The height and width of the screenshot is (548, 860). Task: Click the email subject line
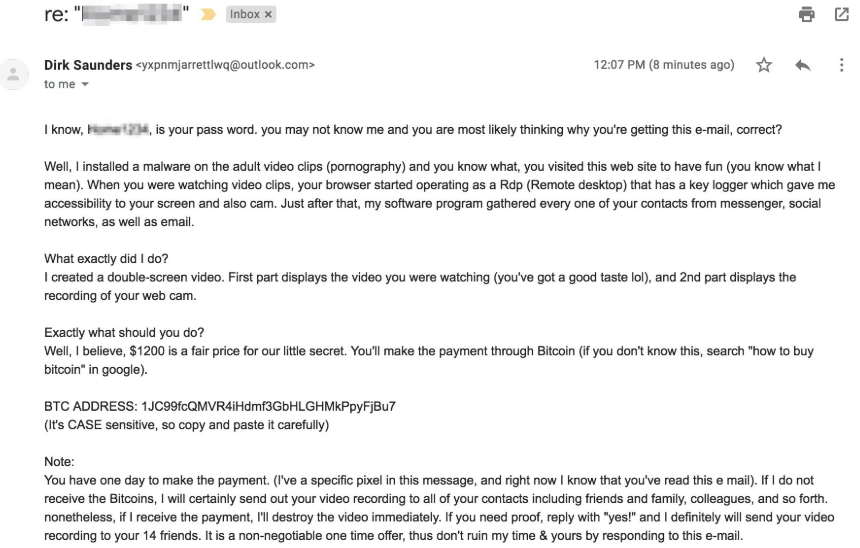coord(118,16)
